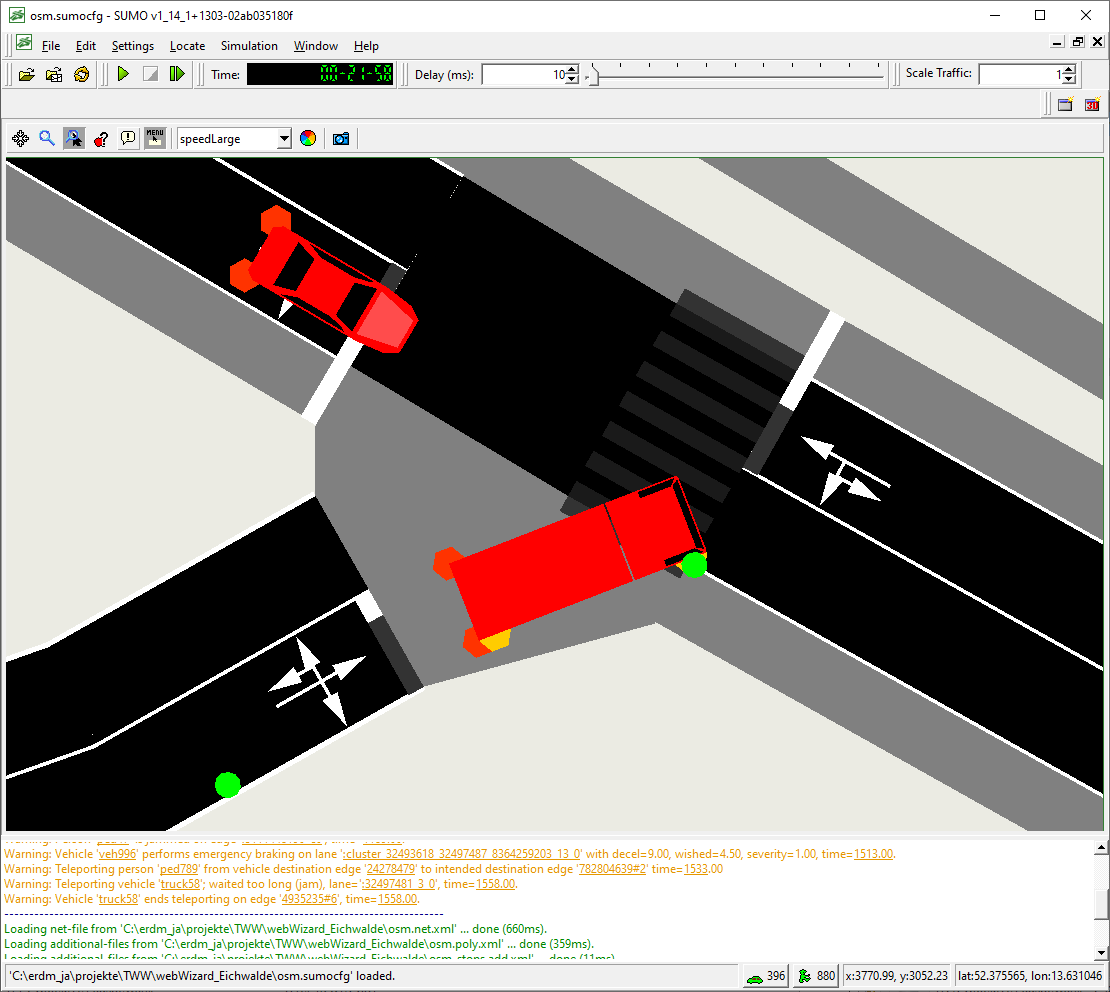Open a new 3D view window

(1091, 104)
